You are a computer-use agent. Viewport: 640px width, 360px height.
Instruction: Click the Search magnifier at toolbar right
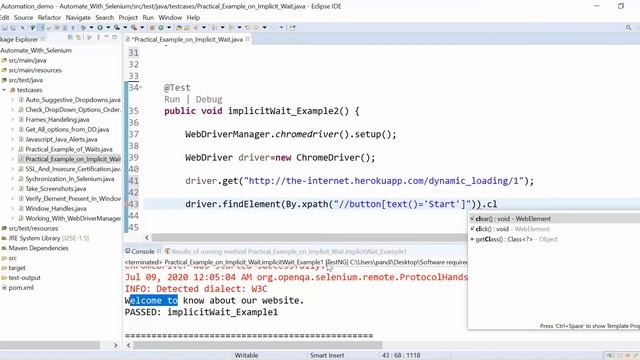point(629,28)
